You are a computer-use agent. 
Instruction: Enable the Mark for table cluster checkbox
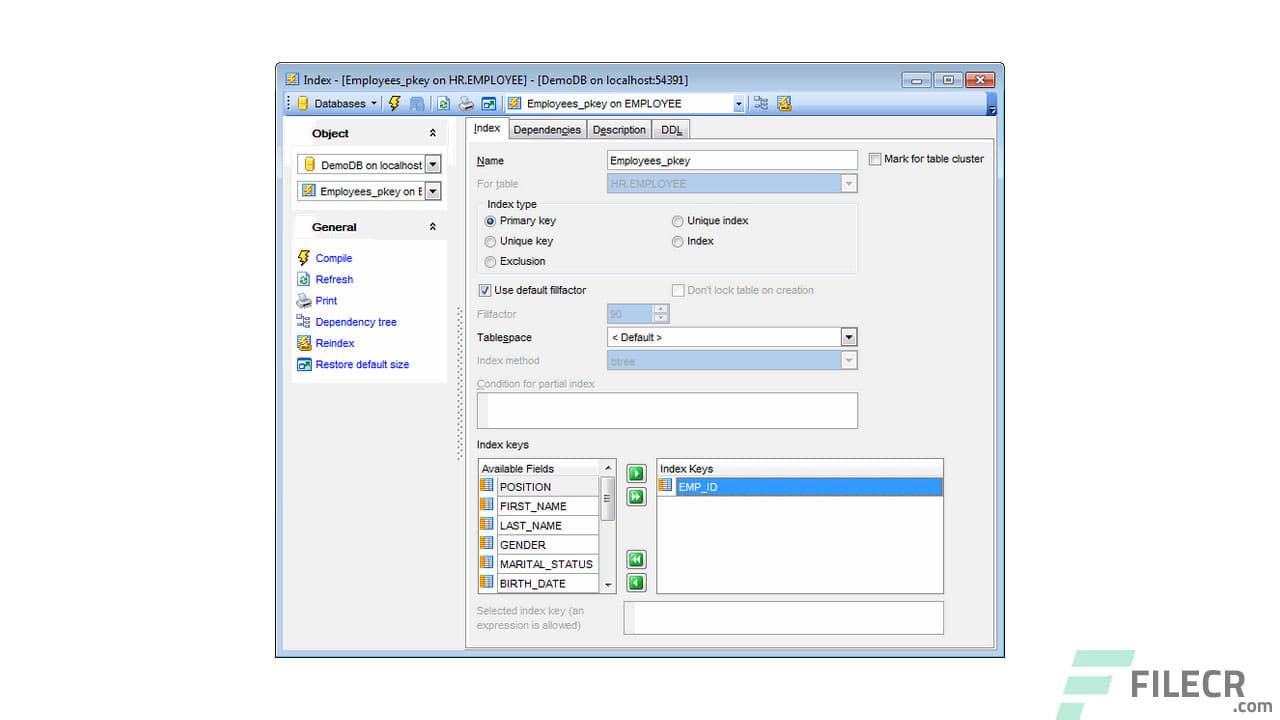875,159
